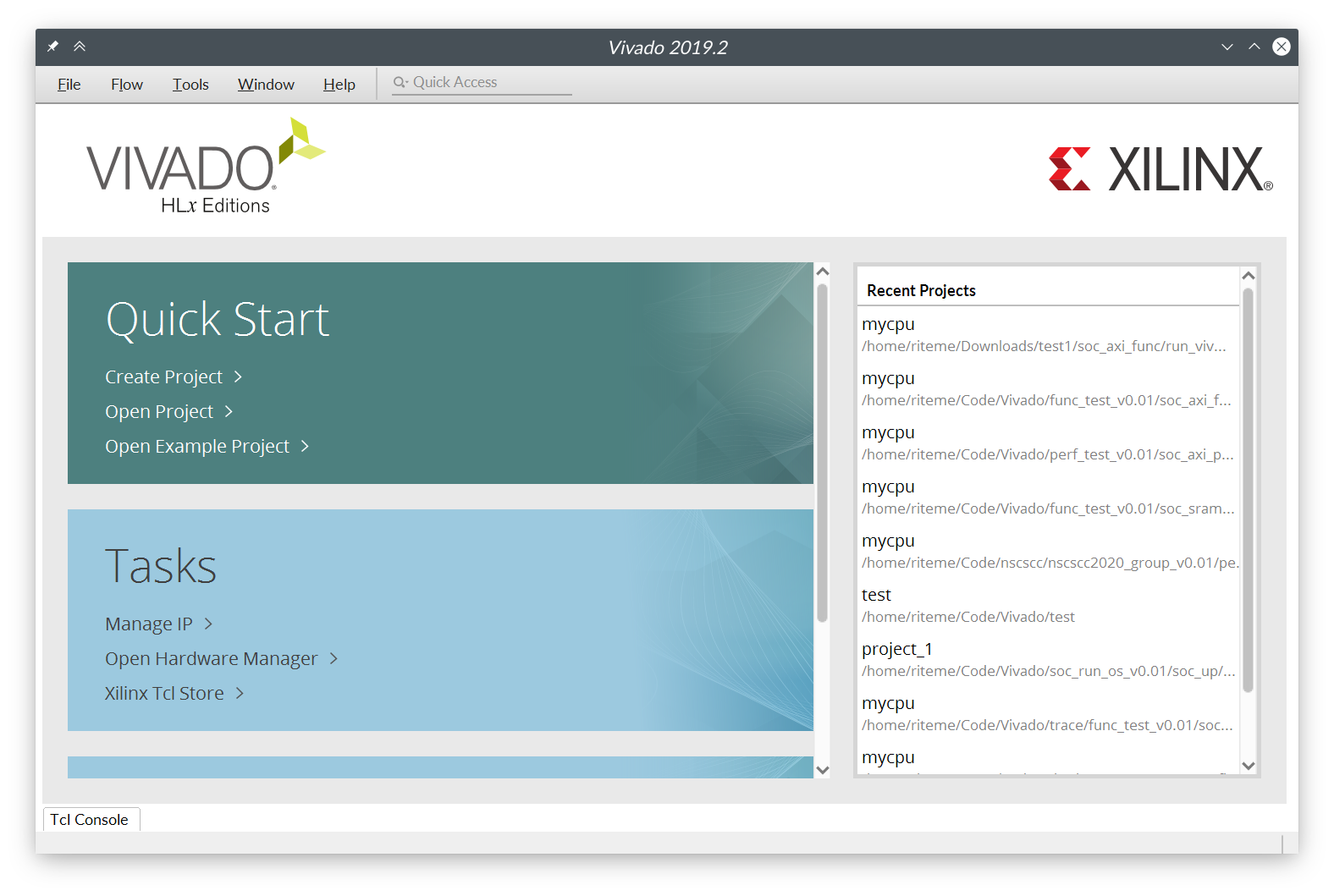Click the chevron next to Open Example Project
1334x896 pixels.
click(305, 446)
